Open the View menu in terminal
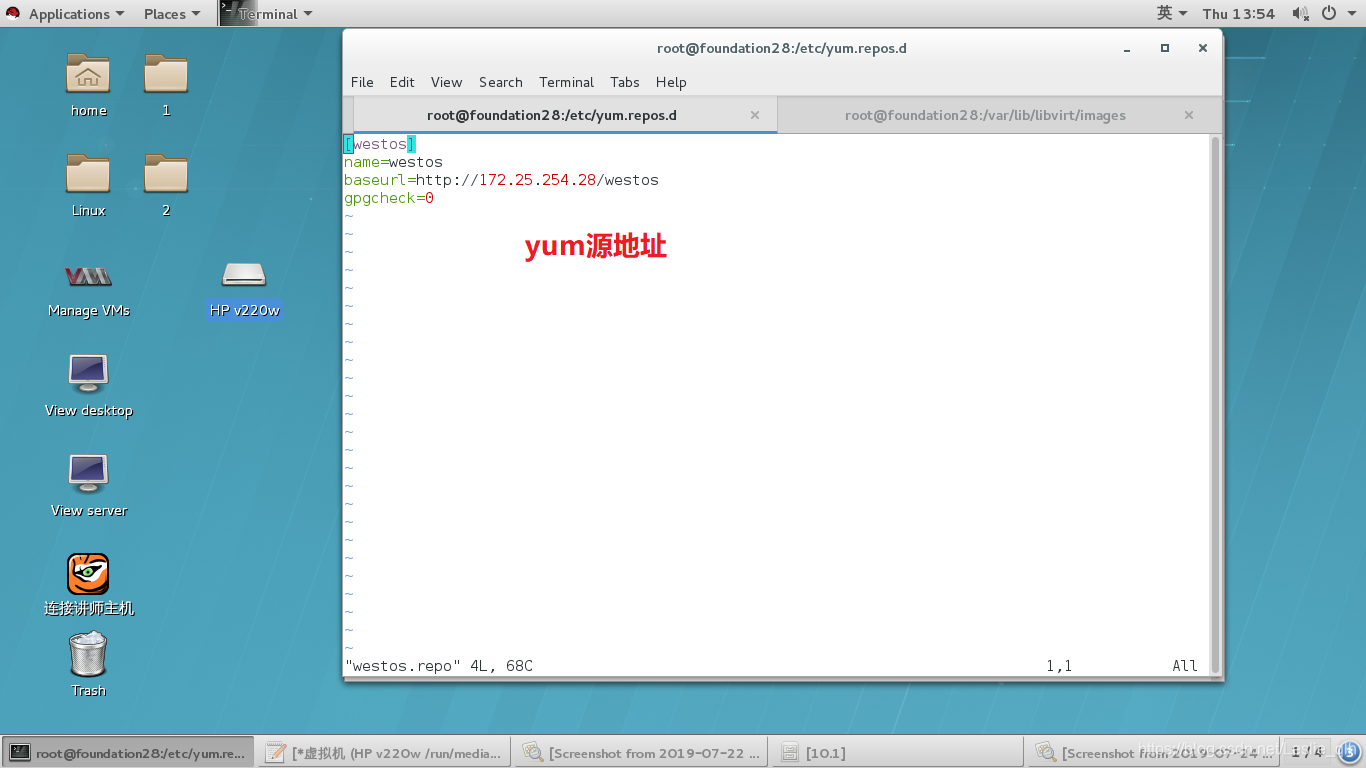The height and width of the screenshot is (768, 1366). click(x=446, y=82)
